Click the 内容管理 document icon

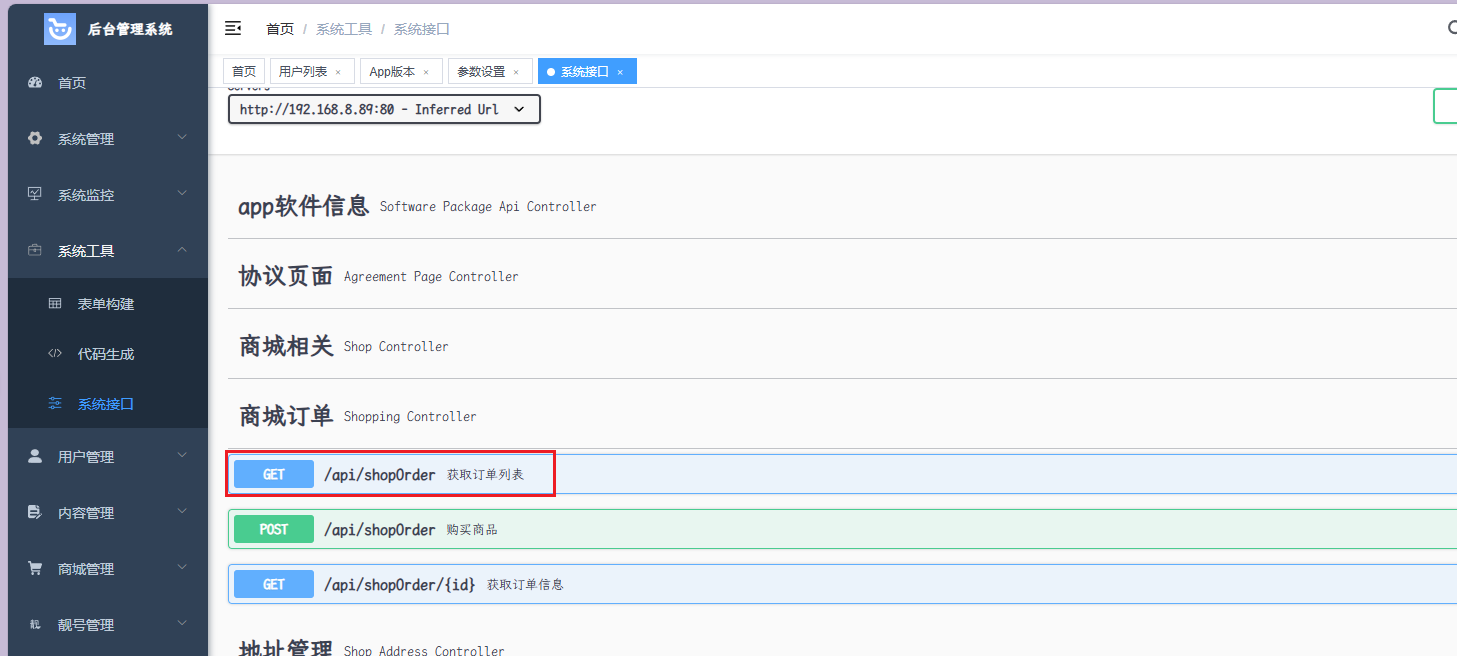click(35, 512)
